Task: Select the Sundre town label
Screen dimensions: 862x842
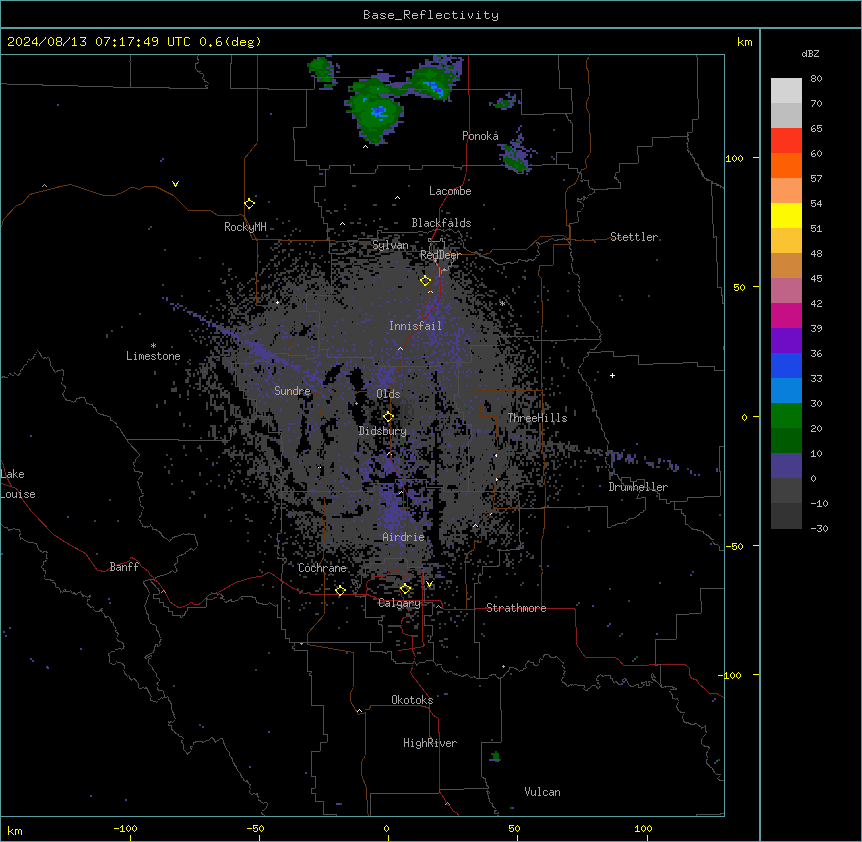Action: (x=292, y=391)
